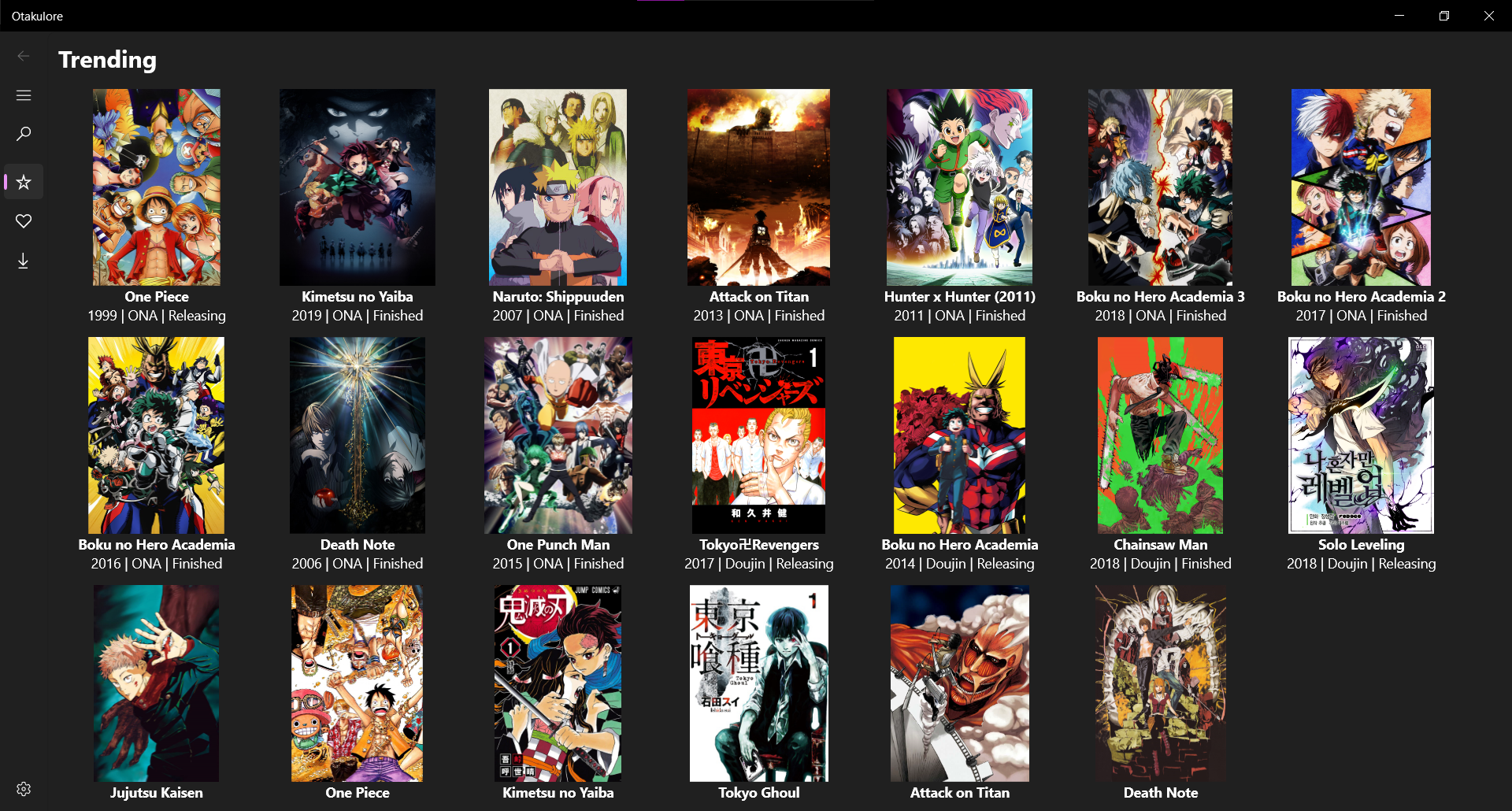This screenshot has height=811, width=1512.
Task: Open Chainsaw Man manga cover
Action: pos(1161,435)
